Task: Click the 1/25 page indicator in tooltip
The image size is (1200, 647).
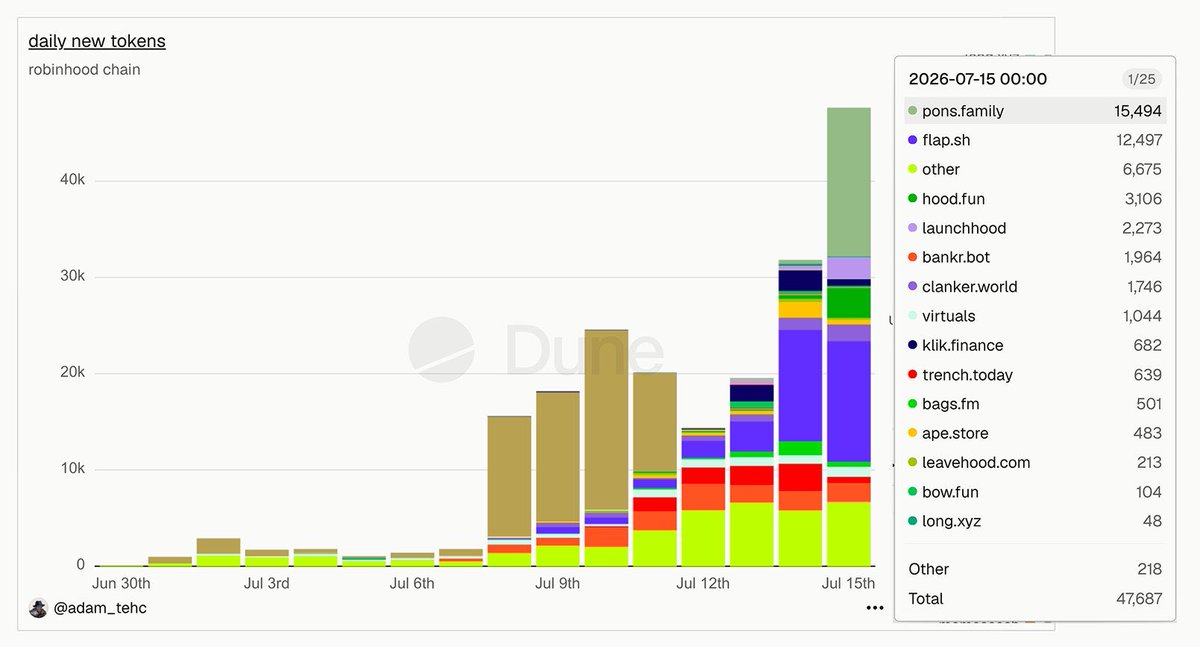Action: point(1141,79)
